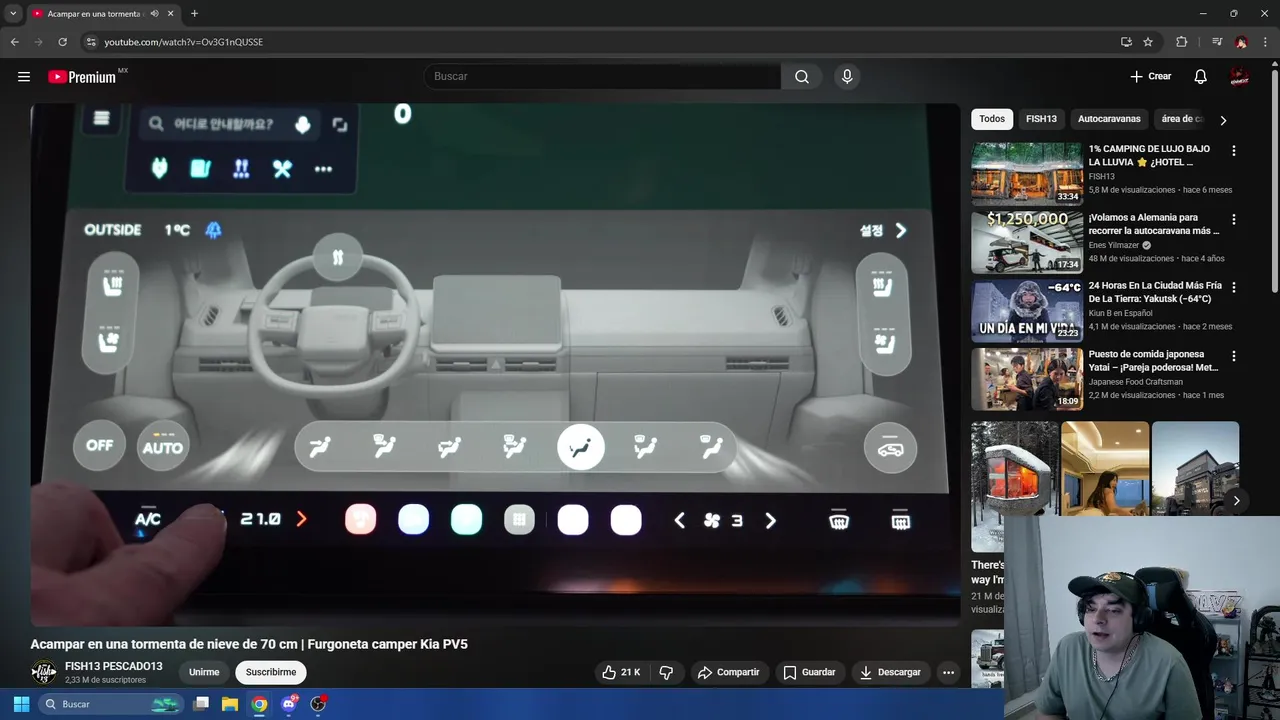Open the notifications bell
Image resolution: width=1280 pixels, height=720 pixels.
(1201, 77)
